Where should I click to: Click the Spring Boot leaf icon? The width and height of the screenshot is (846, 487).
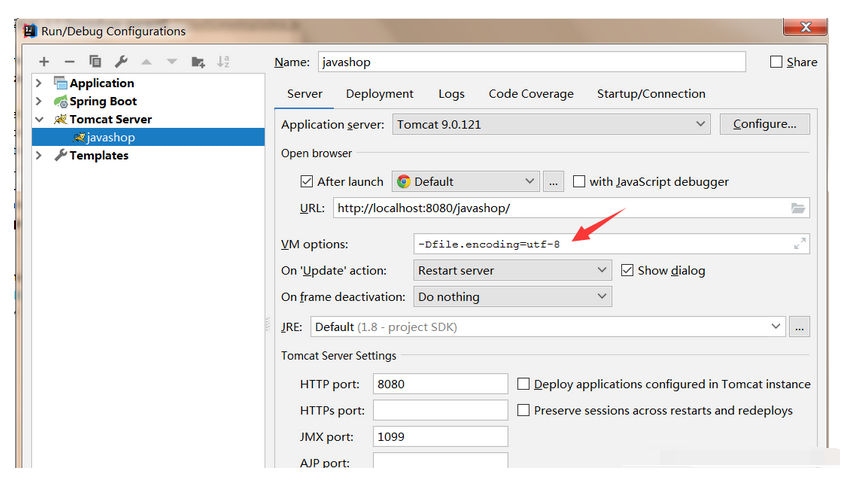[60, 101]
